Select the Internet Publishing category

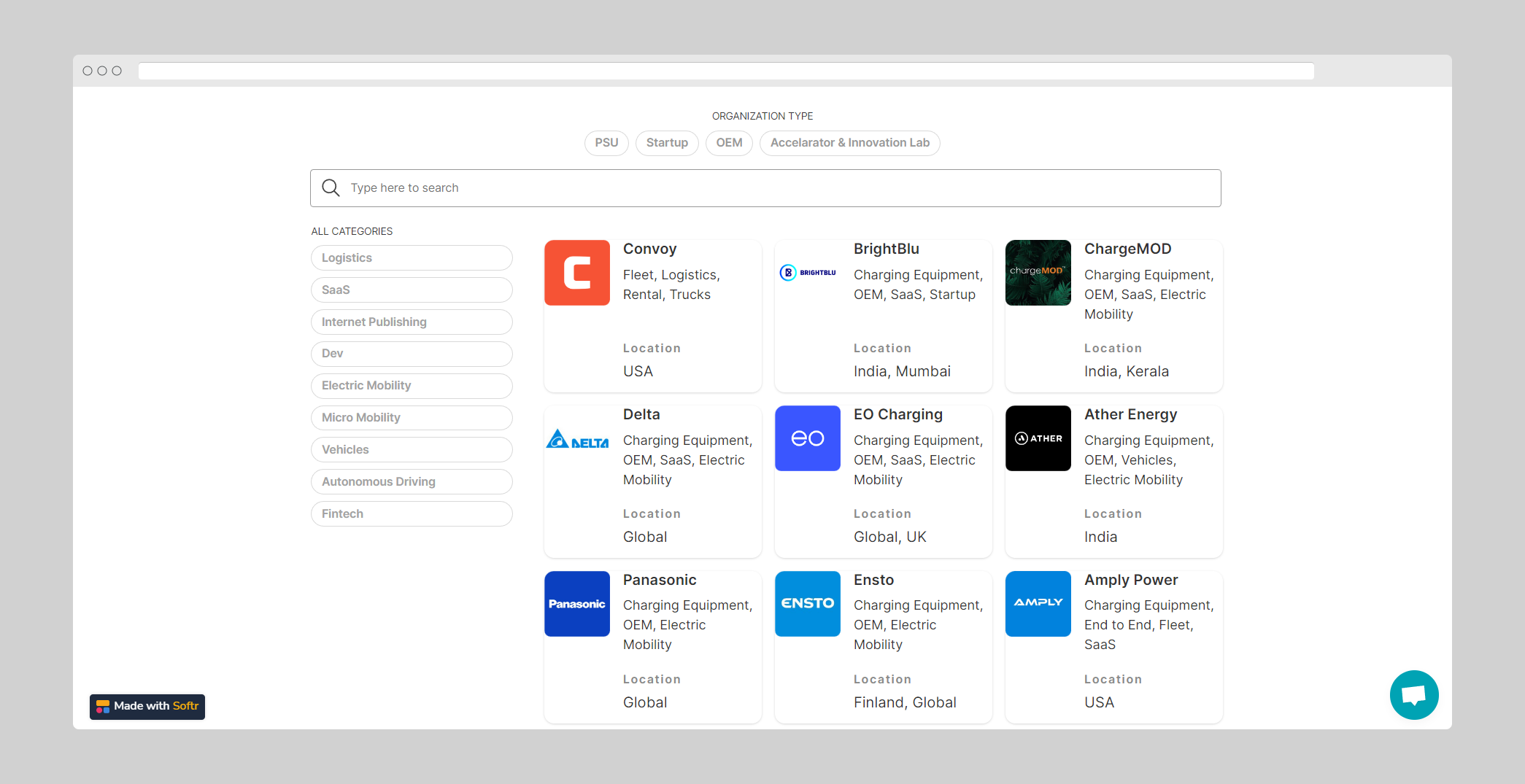point(412,322)
